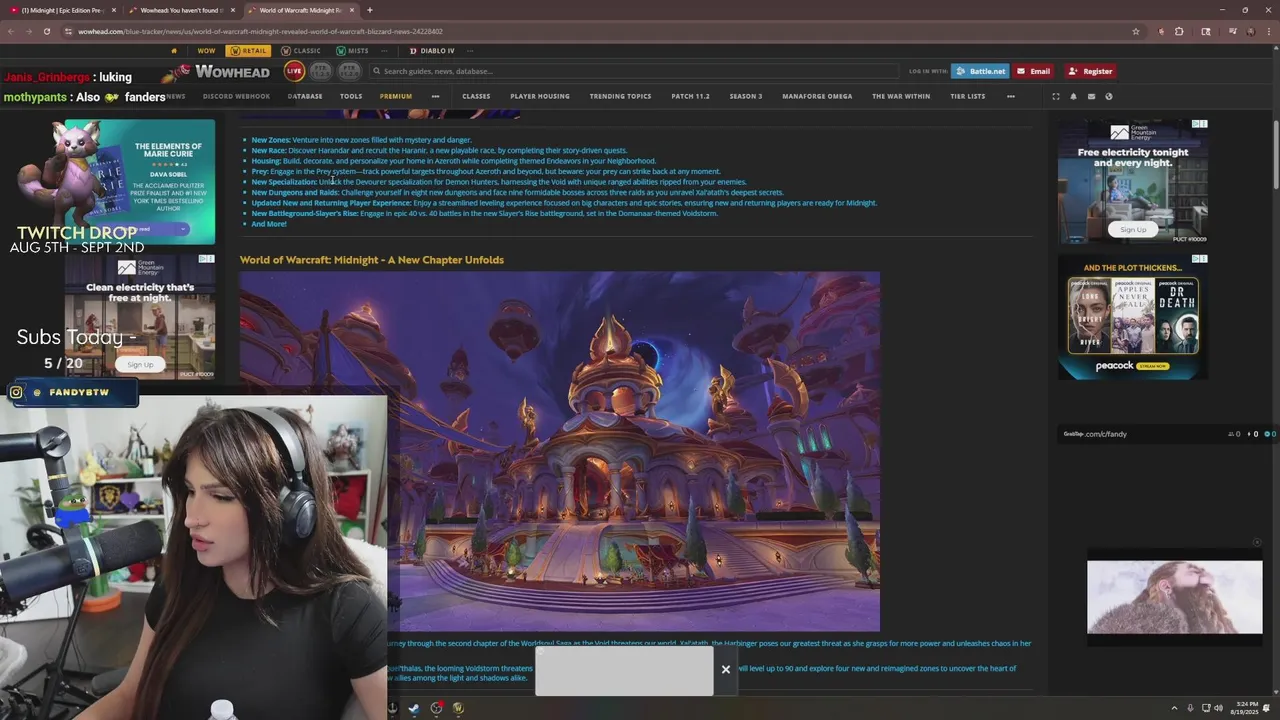Open Steam from the taskbar

[413, 708]
